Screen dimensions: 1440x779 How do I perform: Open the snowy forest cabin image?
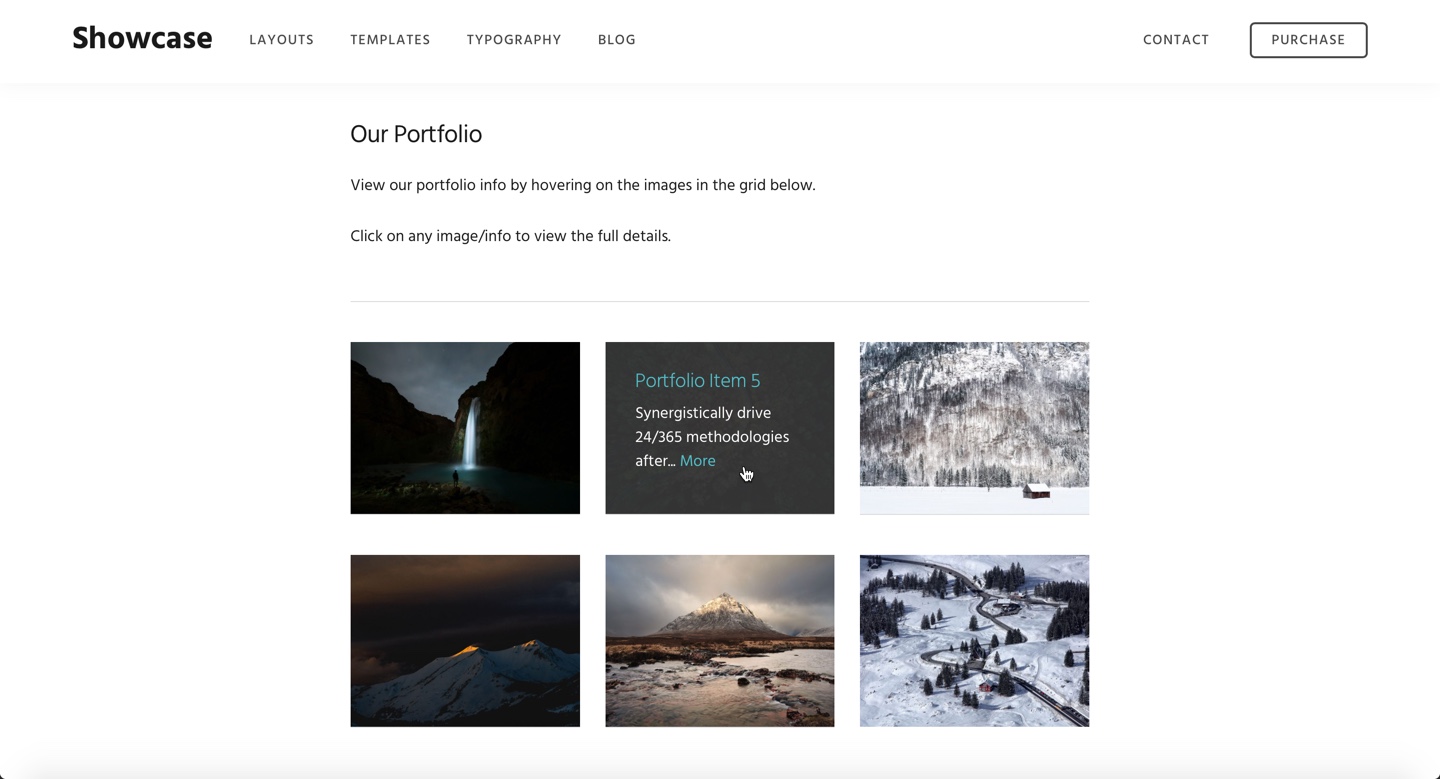(974, 428)
